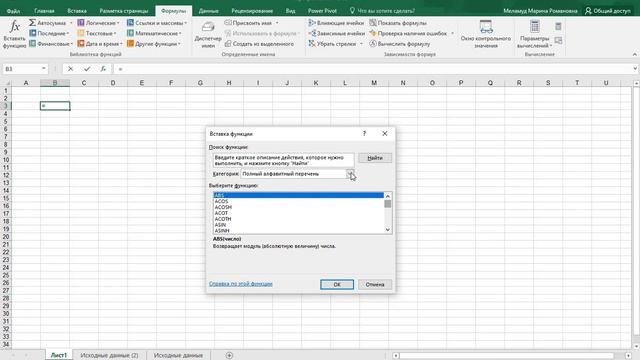Click the formula bar input
Screen dimensions: 640x360
pos(373,69)
